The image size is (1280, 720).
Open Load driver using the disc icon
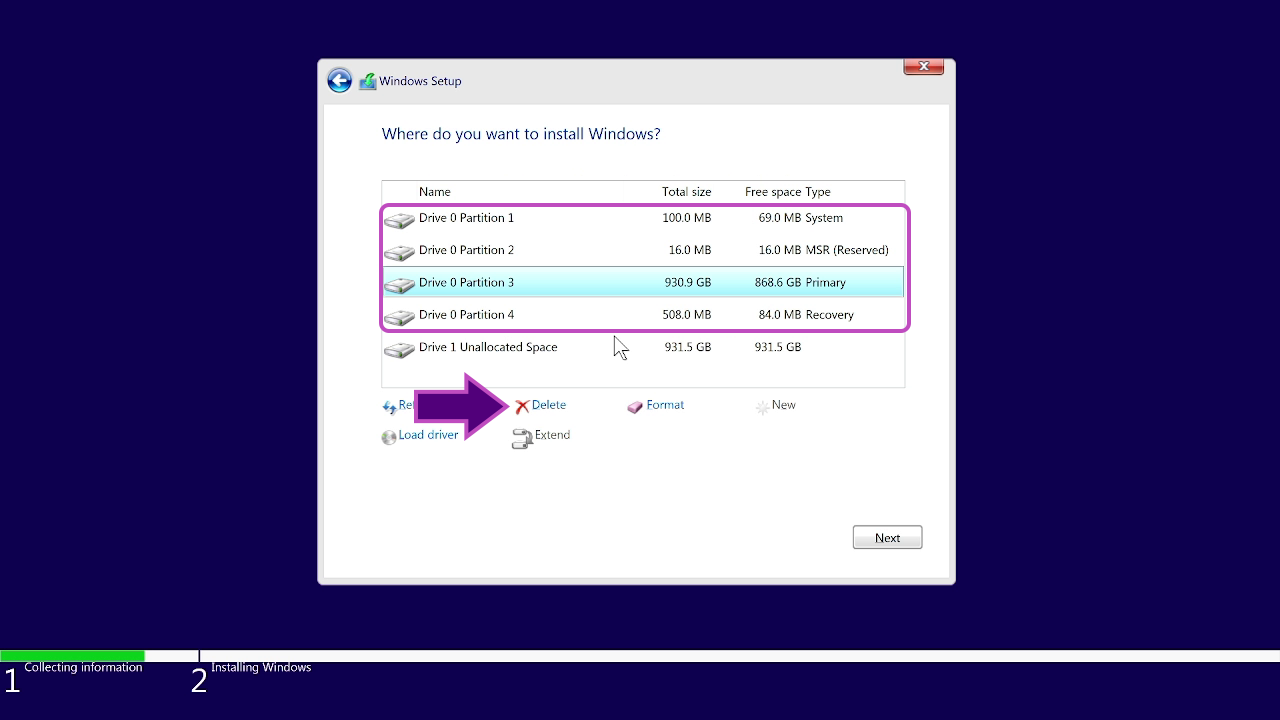pyautogui.click(x=388, y=436)
